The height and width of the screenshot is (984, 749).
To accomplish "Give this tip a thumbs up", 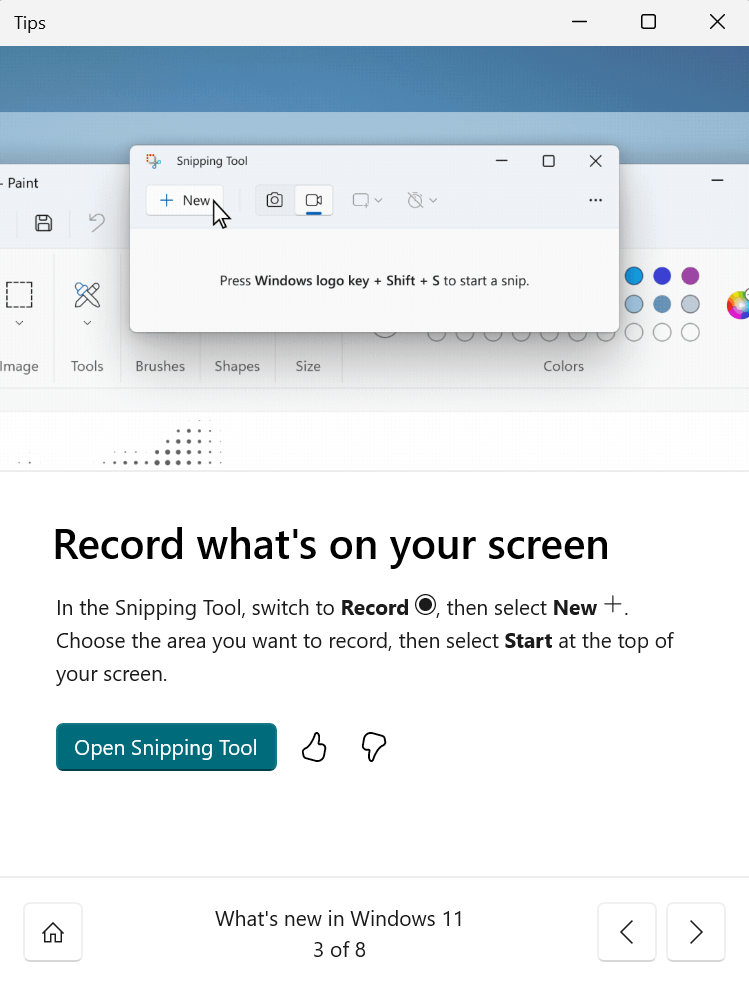I will (314, 747).
